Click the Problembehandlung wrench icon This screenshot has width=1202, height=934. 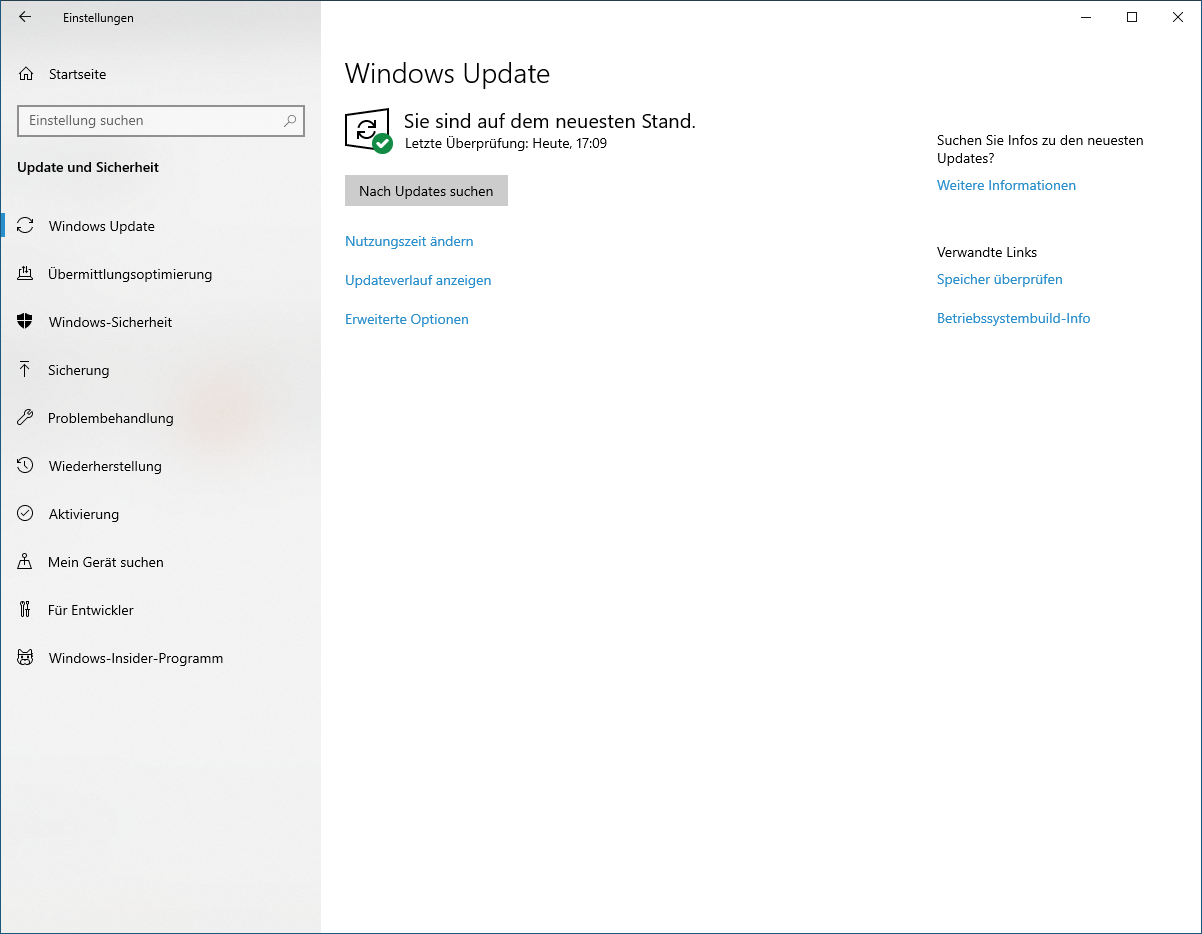pyautogui.click(x=26, y=418)
